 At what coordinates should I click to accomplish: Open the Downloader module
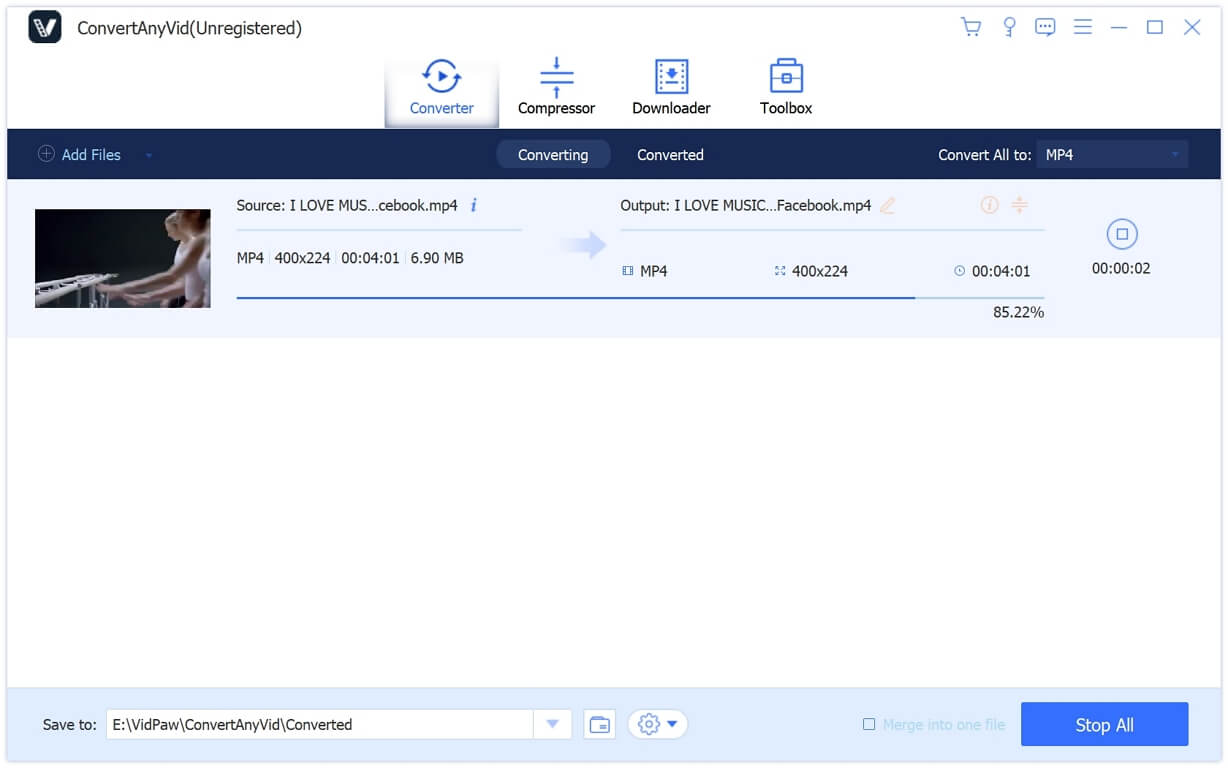[x=671, y=88]
